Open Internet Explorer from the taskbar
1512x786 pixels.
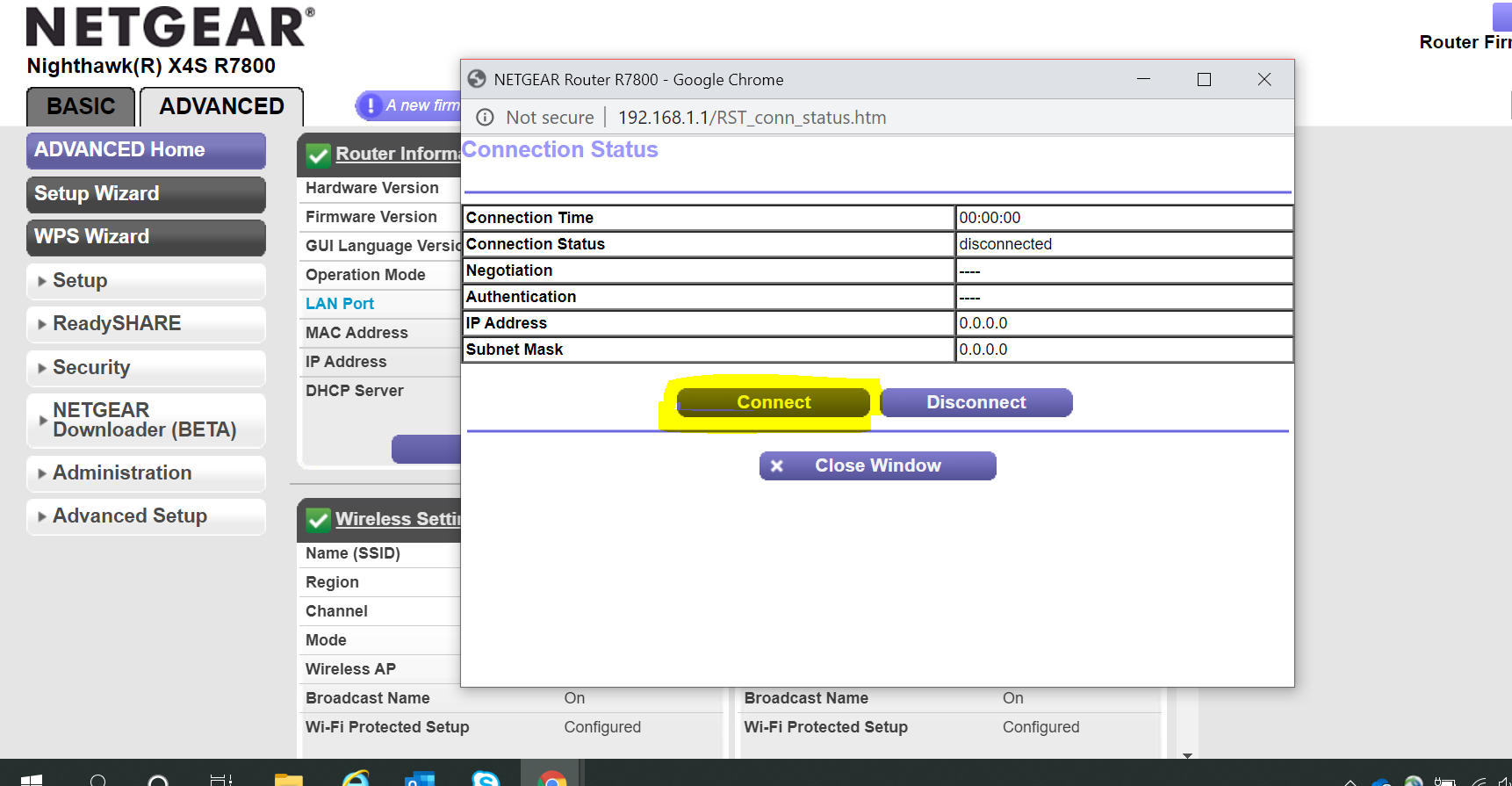pyautogui.click(x=356, y=780)
